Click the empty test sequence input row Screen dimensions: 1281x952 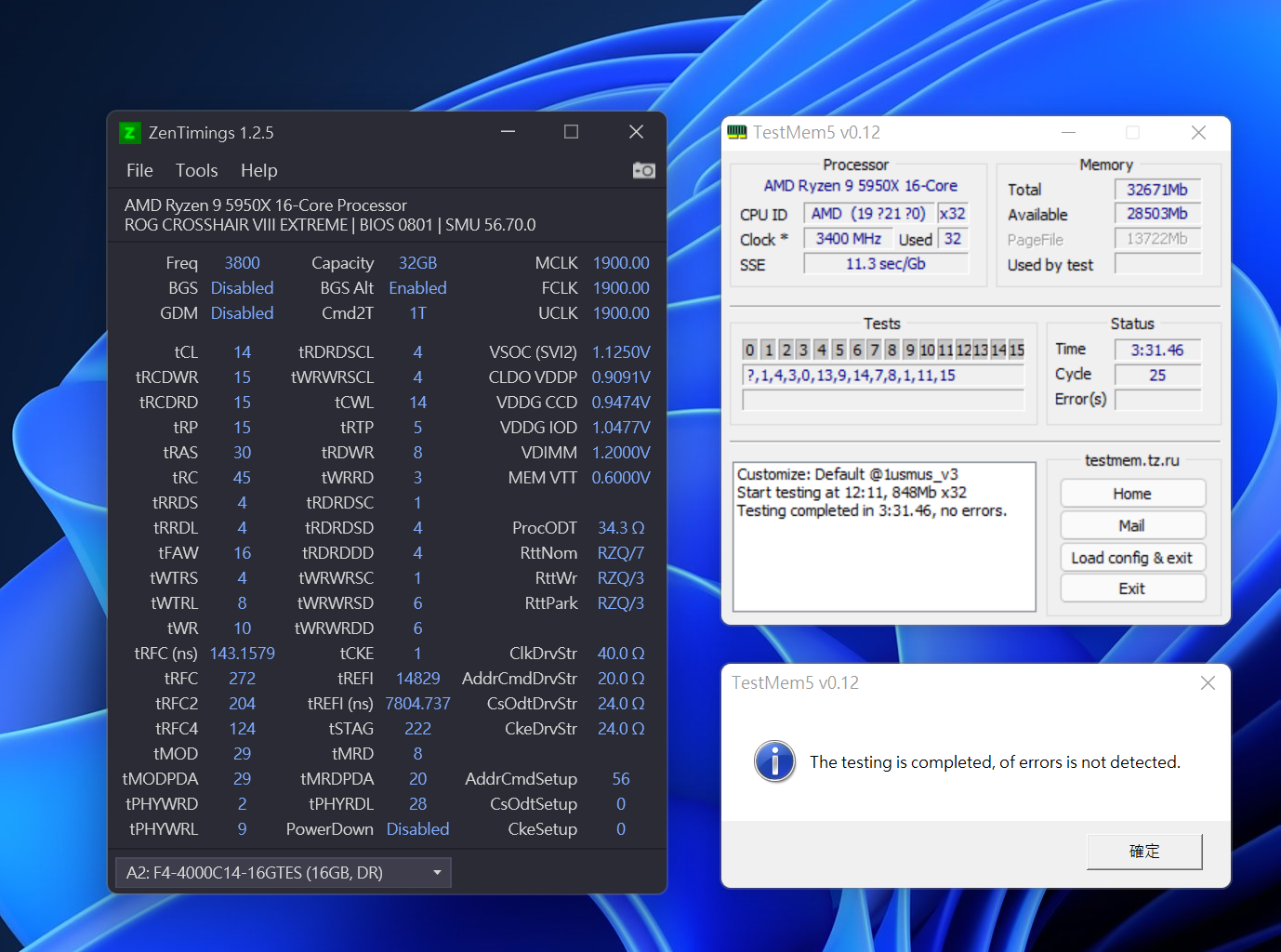(x=883, y=400)
